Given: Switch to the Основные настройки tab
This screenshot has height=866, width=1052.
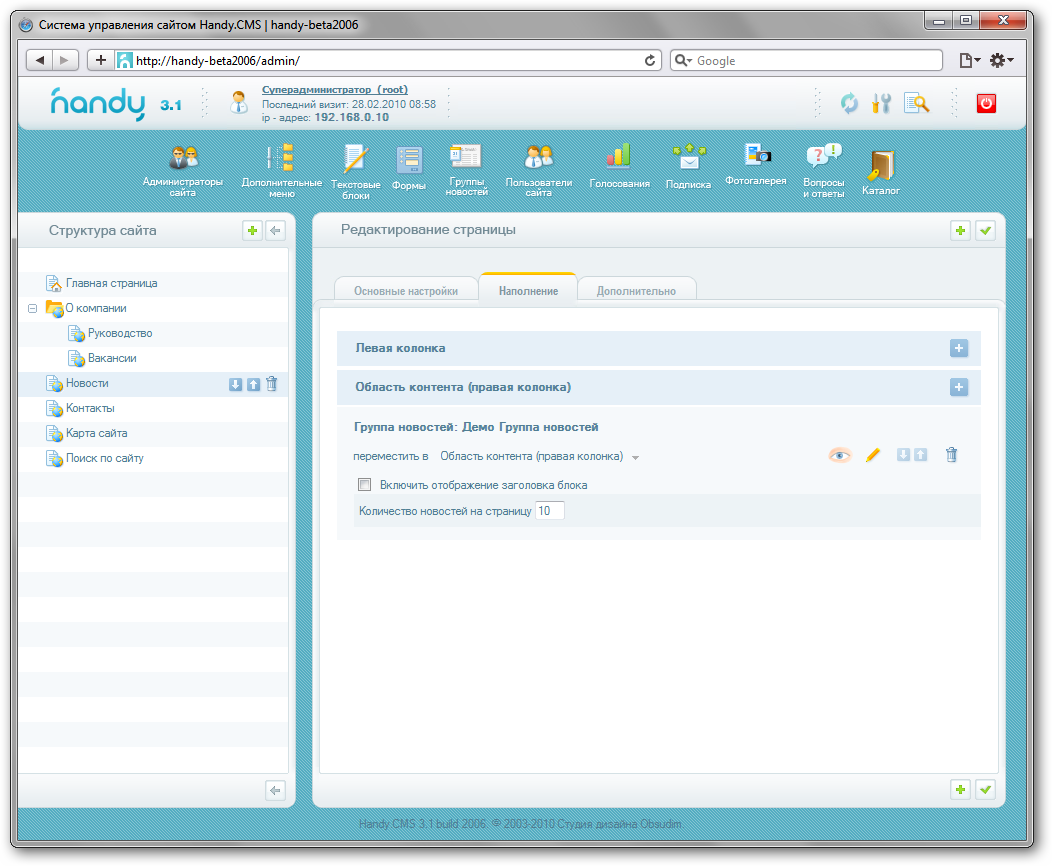Looking at the screenshot, I should point(406,291).
